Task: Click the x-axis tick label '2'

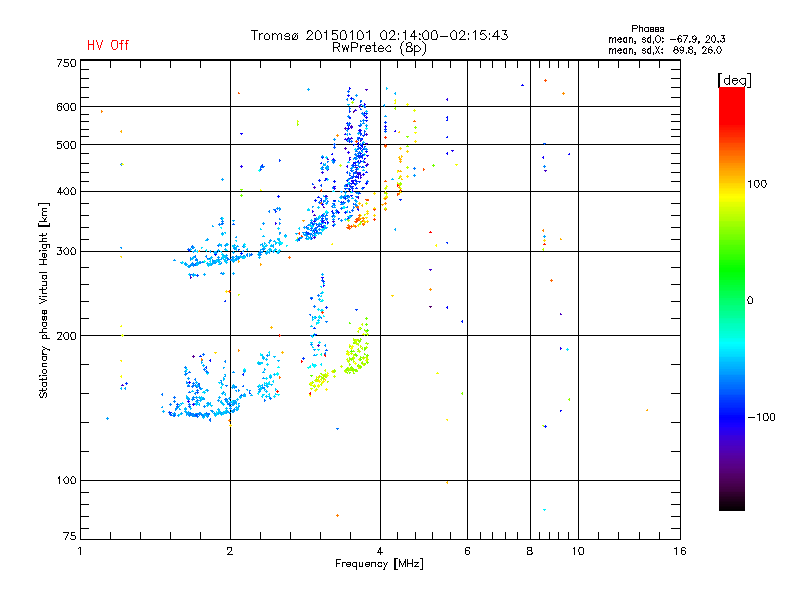Action: (x=230, y=551)
